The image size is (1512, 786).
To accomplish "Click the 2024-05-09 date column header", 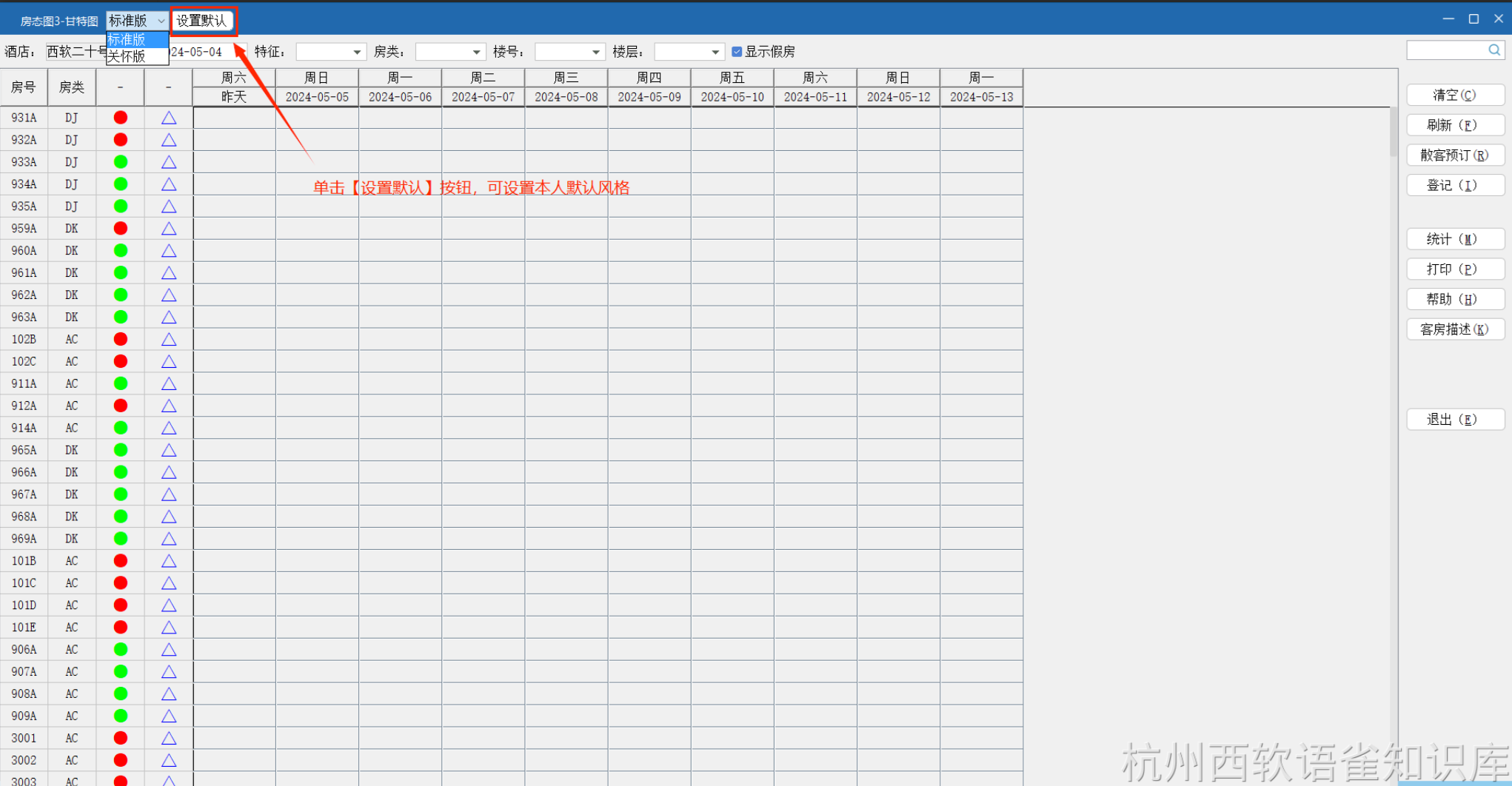I will pos(649,97).
